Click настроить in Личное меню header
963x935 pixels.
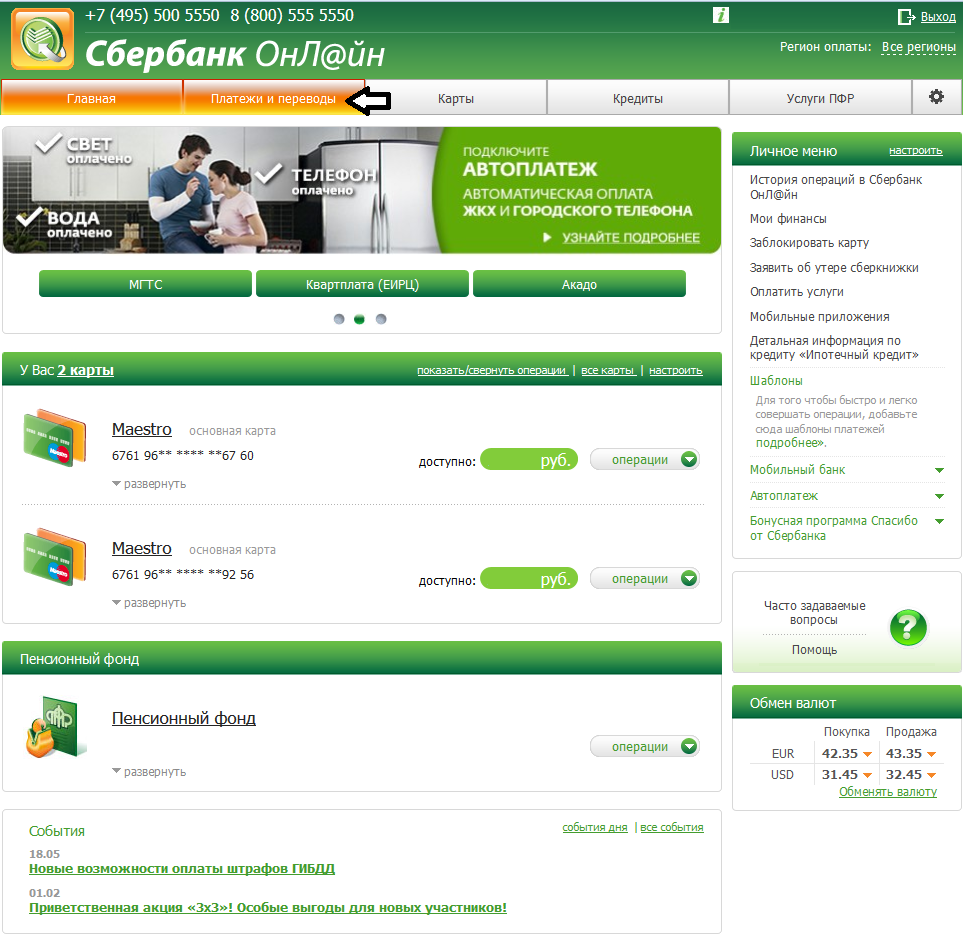[x=916, y=151]
